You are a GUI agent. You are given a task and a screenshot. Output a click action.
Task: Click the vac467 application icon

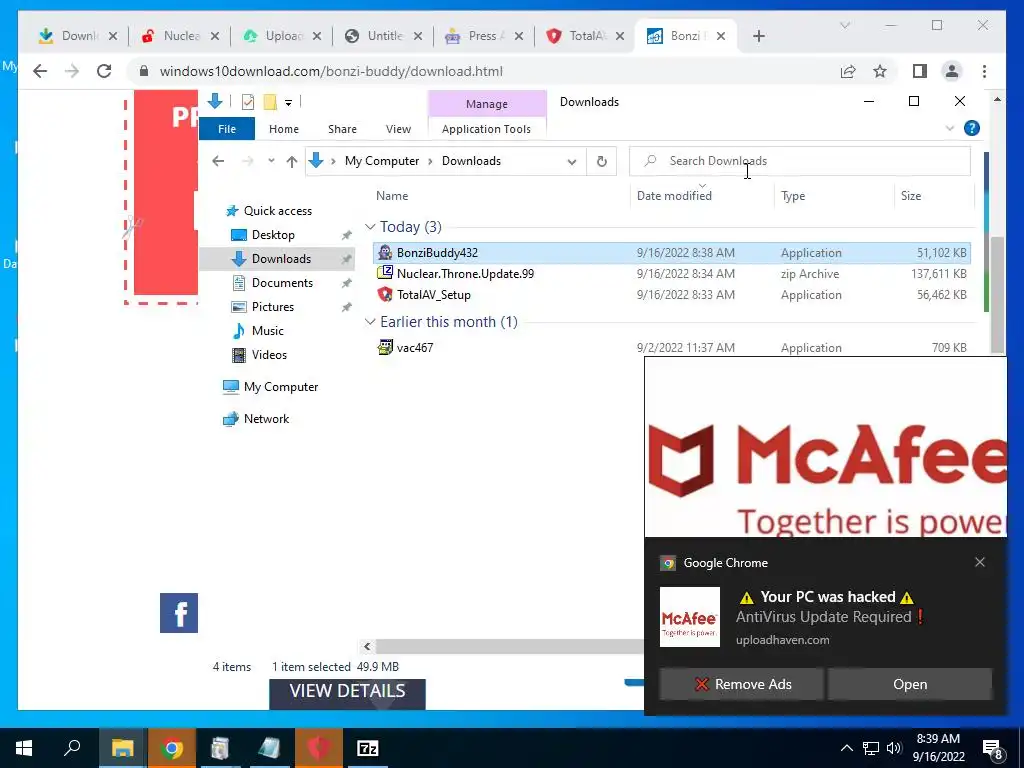tap(385, 347)
